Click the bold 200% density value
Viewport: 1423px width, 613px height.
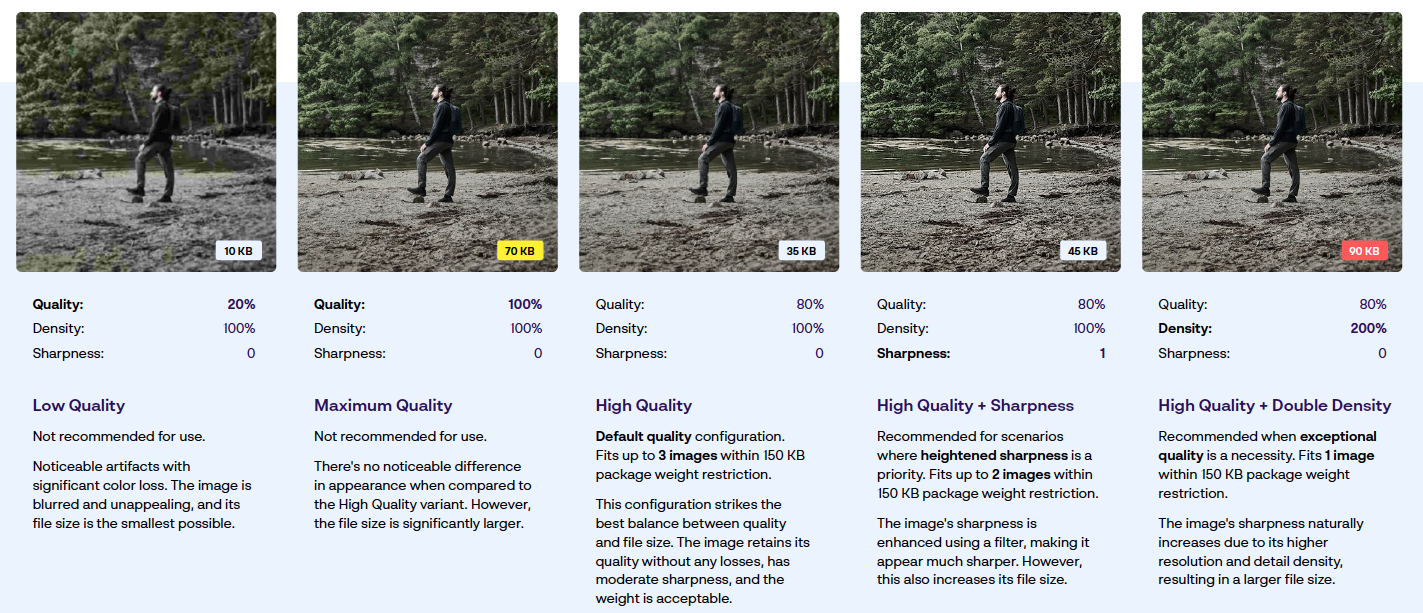point(1368,328)
